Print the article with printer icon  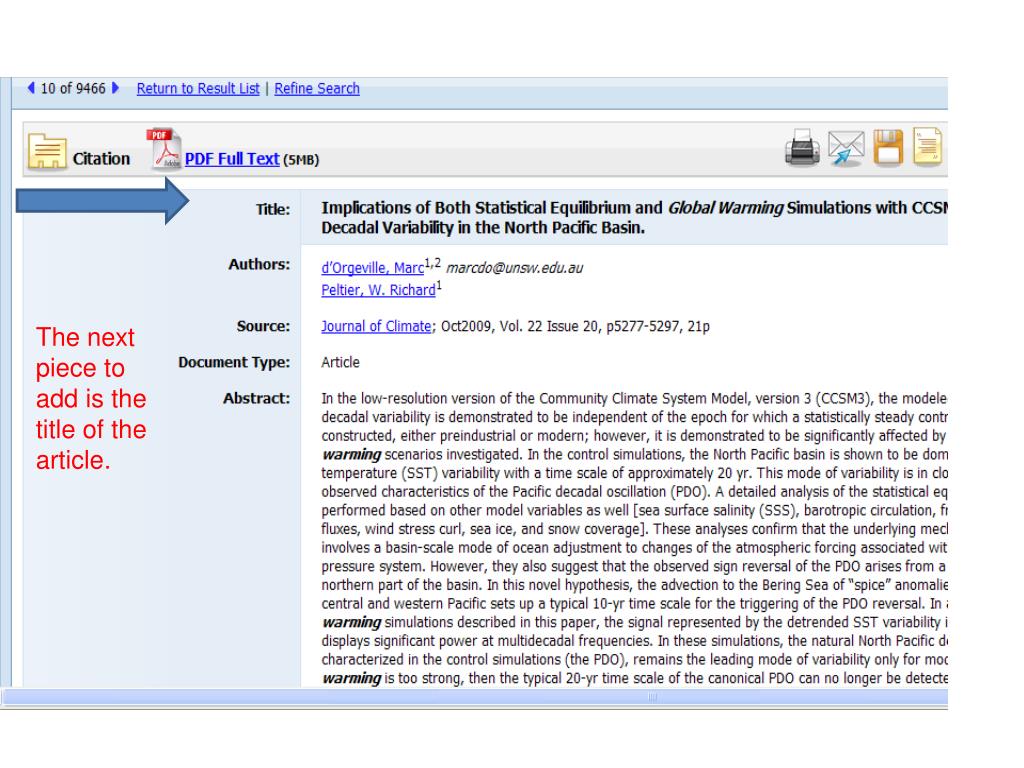pos(802,148)
